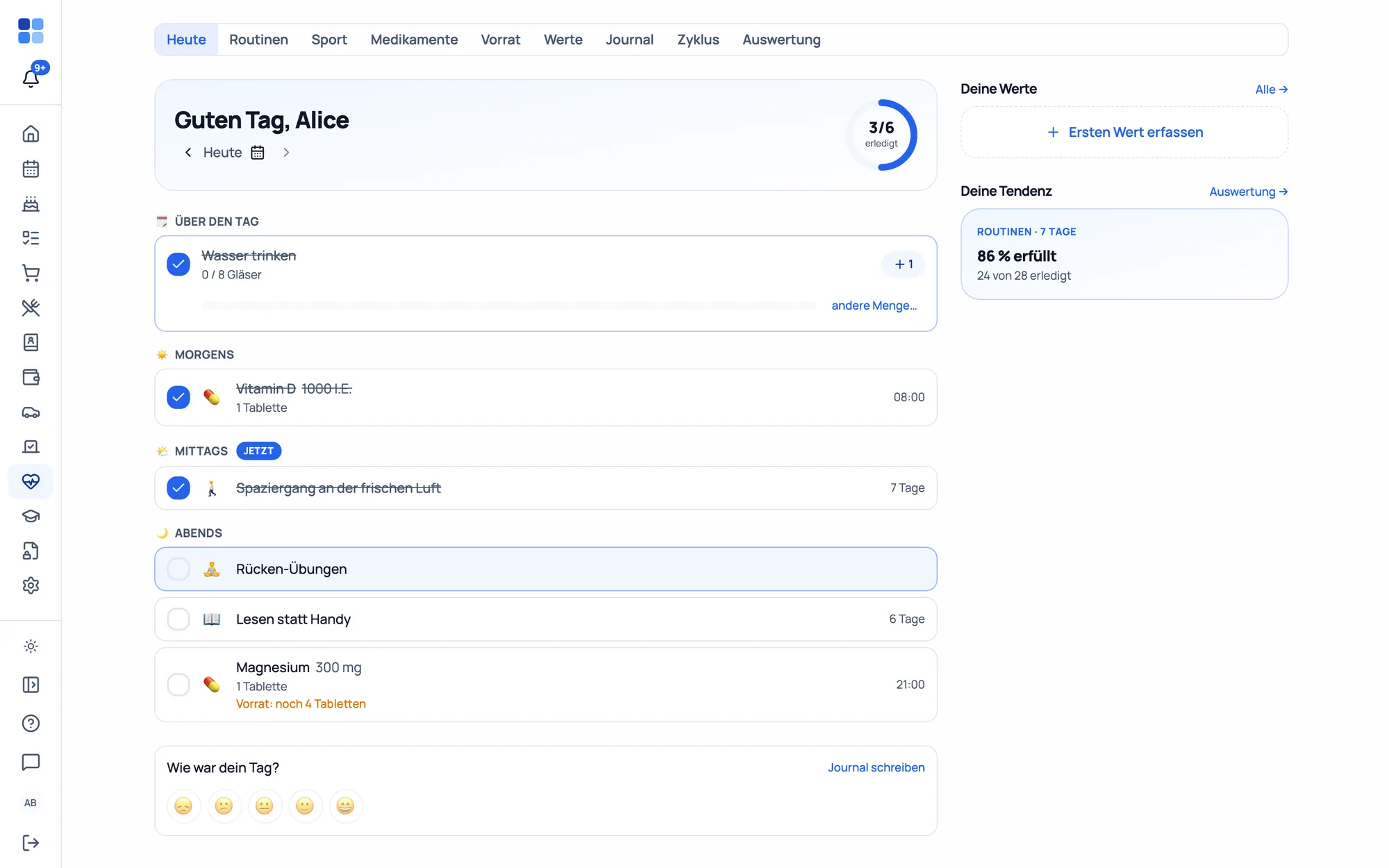This screenshot has width=1389, height=868.
Task: Open the shopping cart icon in sidebar
Action: tap(31, 273)
